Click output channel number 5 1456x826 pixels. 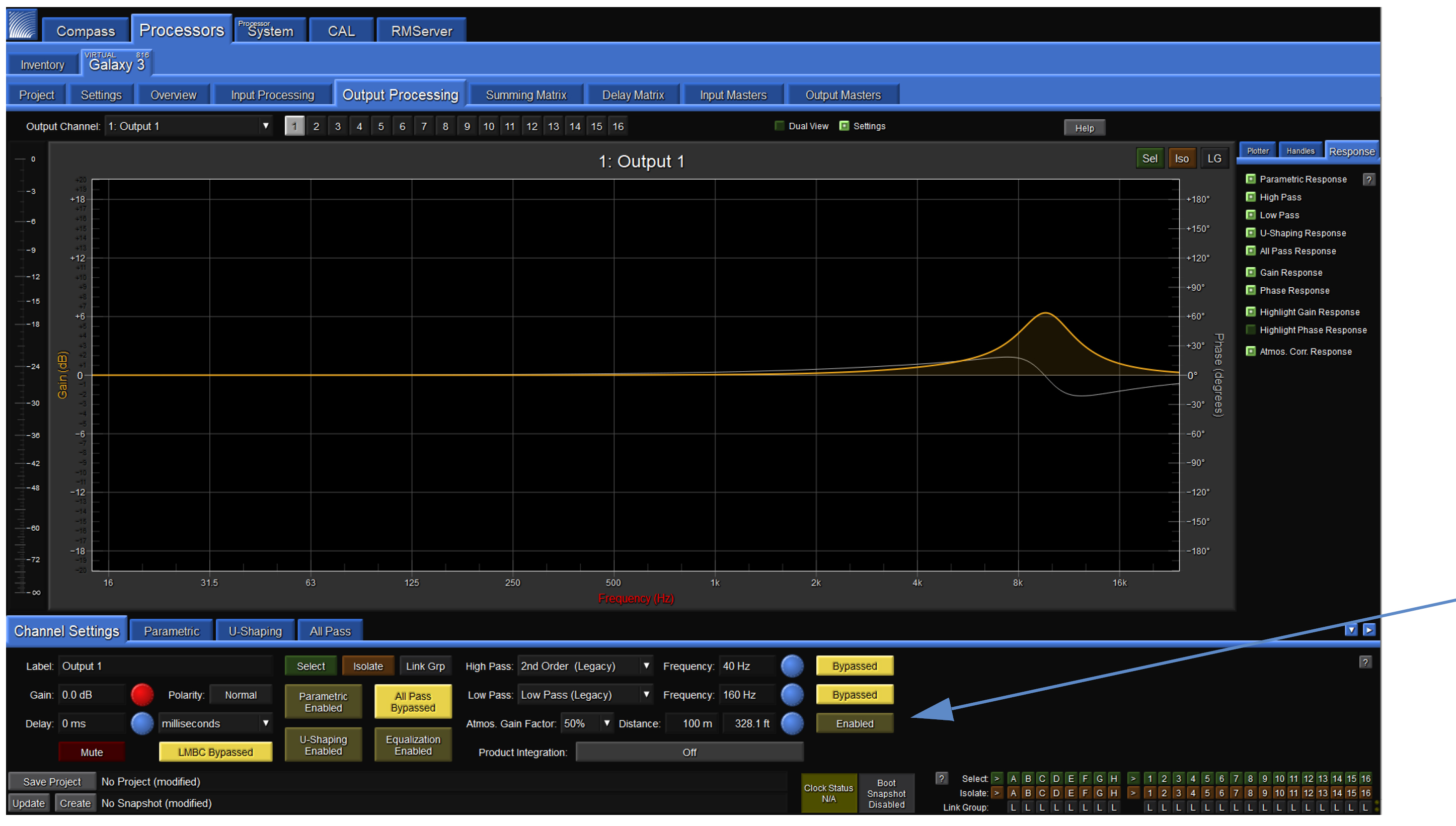[379, 126]
